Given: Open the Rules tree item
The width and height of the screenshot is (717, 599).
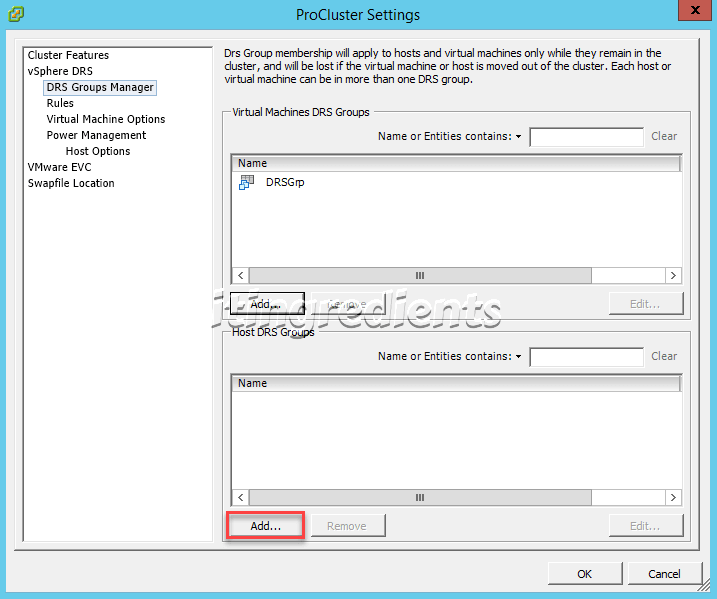Looking at the screenshot, I should (x=60, y=103).
